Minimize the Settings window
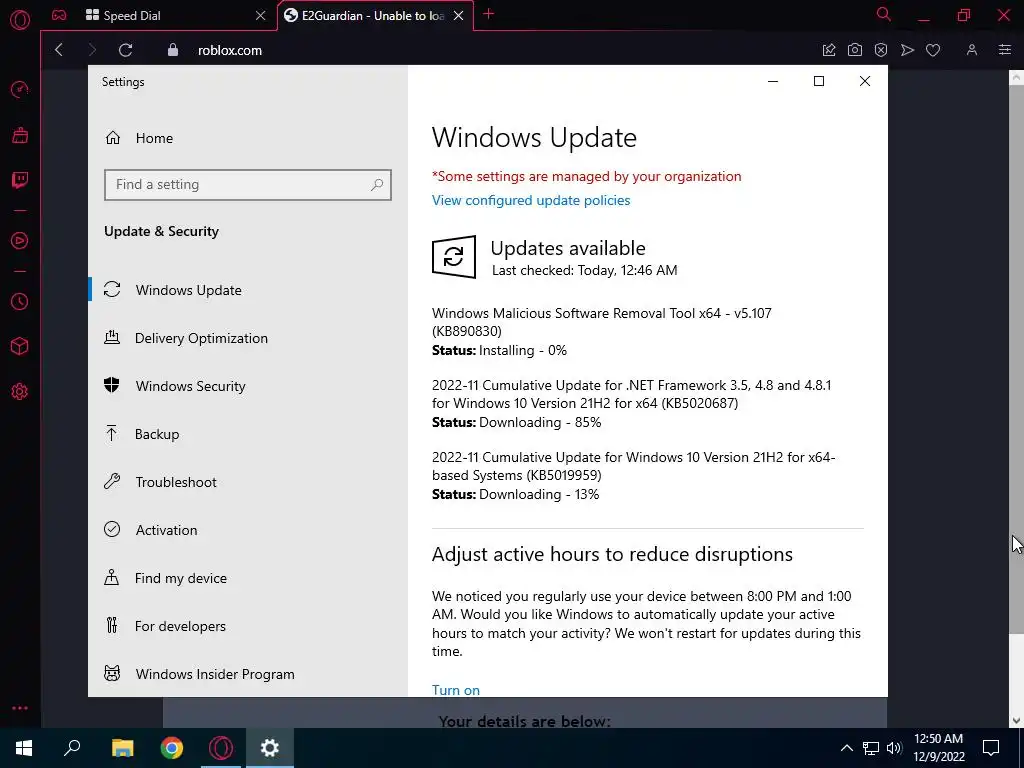1024x768 pixels. pos(773,81)
